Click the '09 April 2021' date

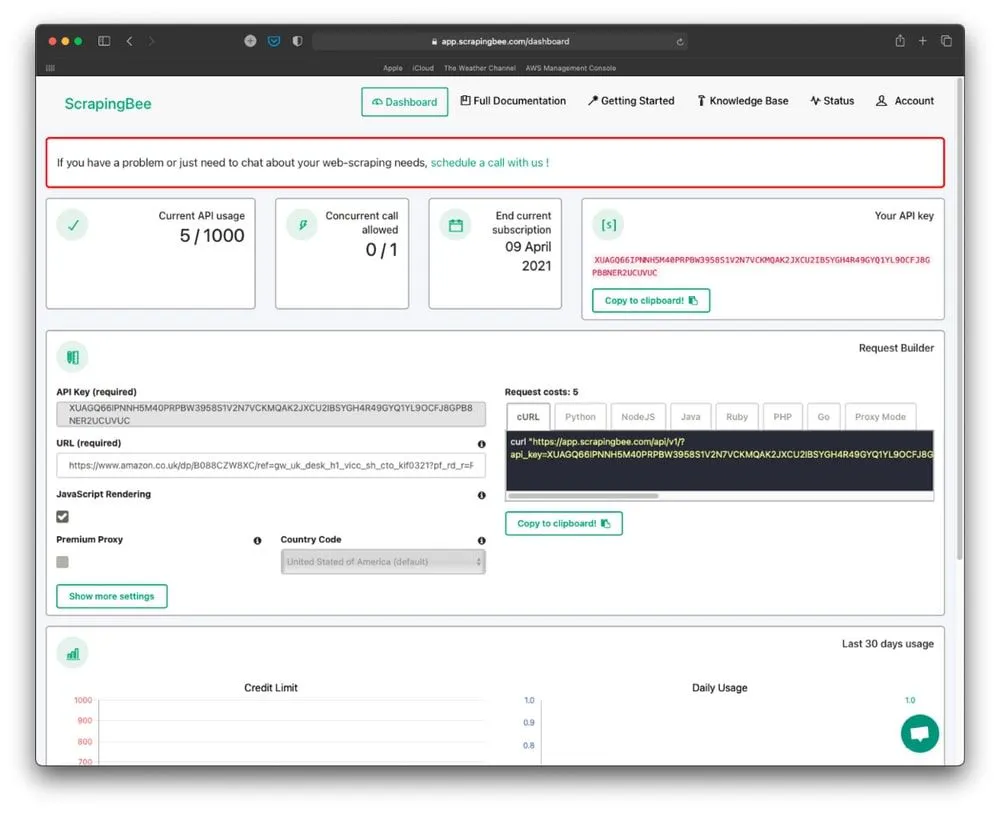pyautogui.click(x=528, y=256)
